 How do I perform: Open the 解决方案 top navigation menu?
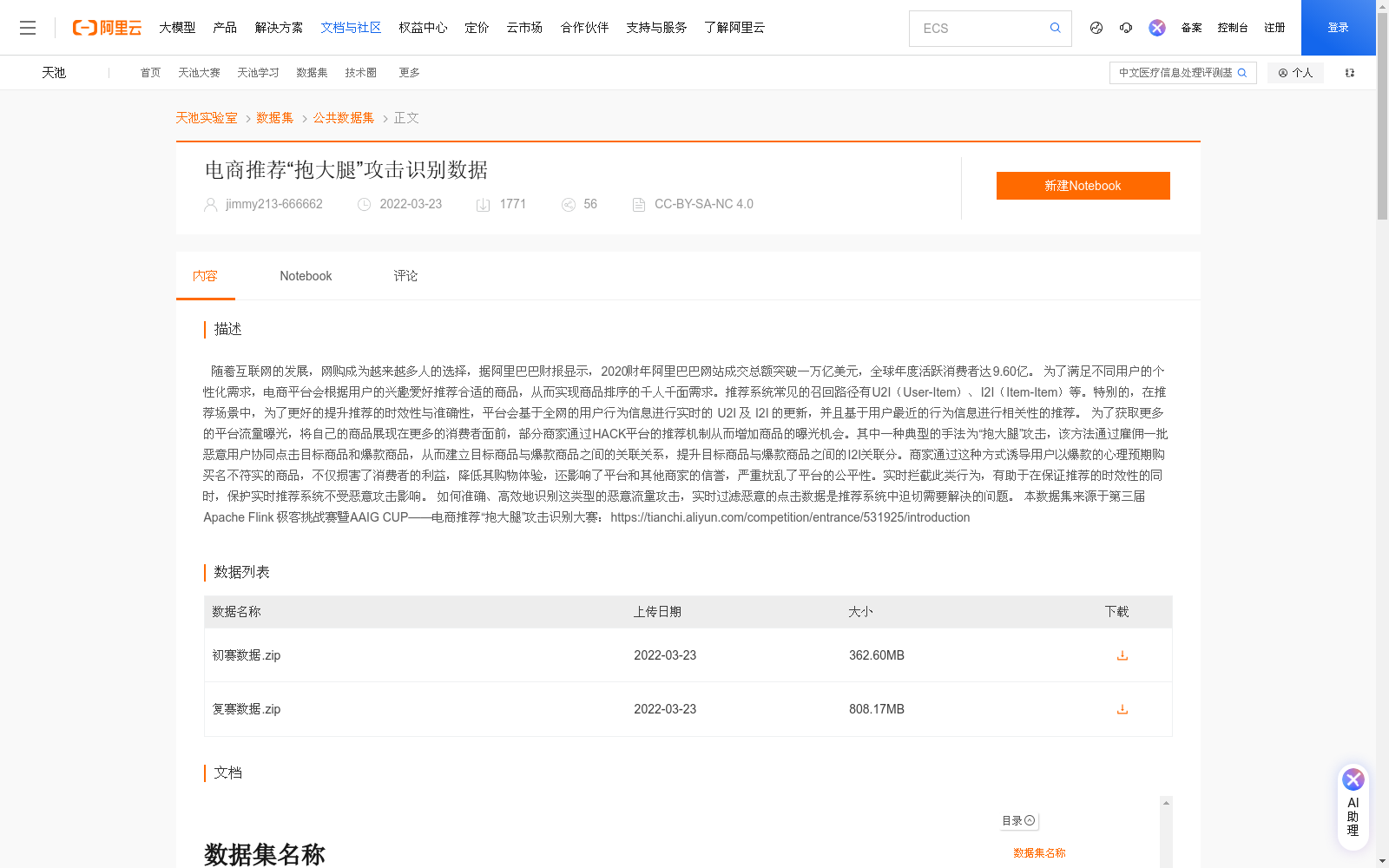pos(279,28)
